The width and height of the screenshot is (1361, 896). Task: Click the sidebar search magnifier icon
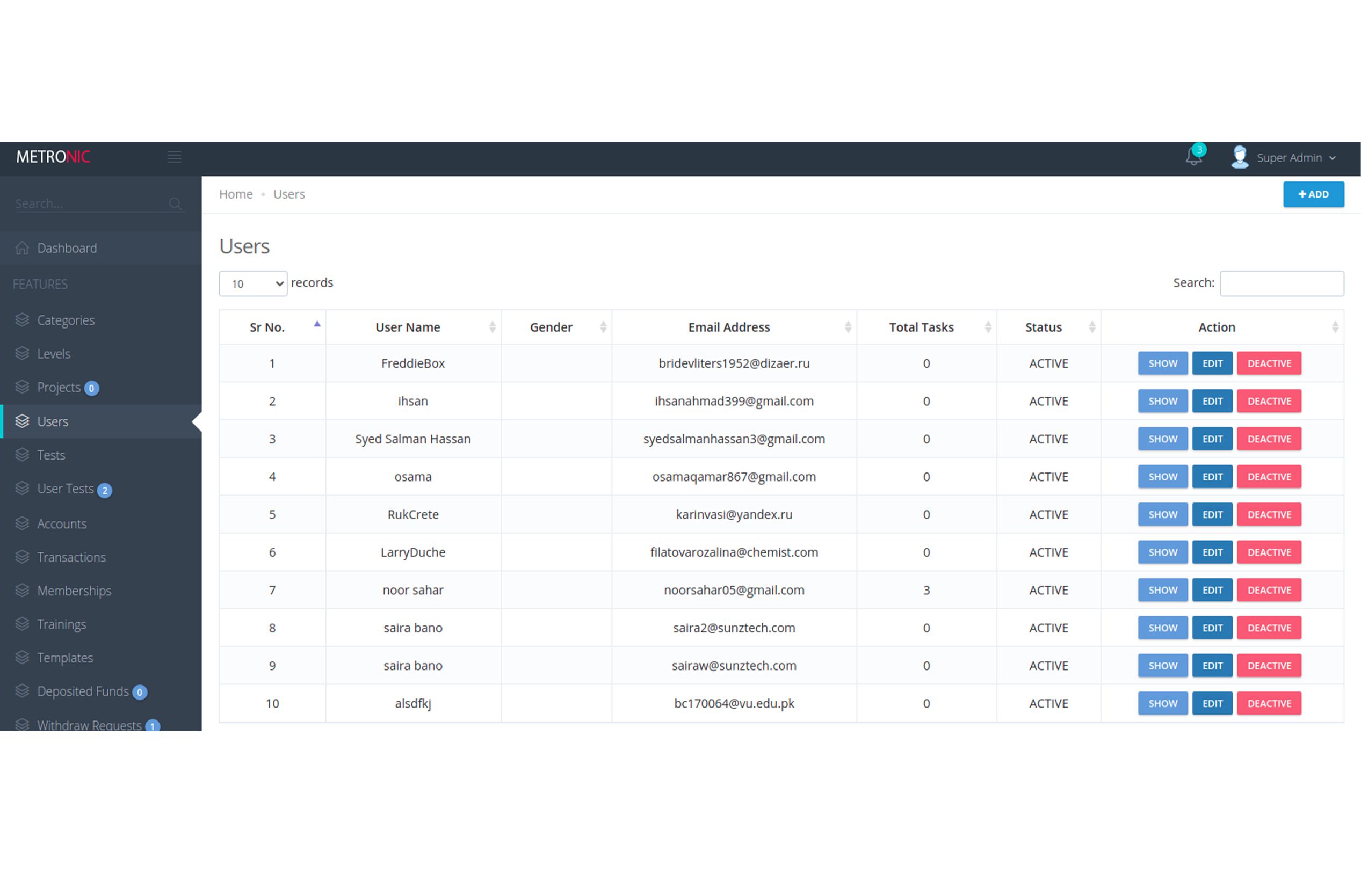[175, 204]
